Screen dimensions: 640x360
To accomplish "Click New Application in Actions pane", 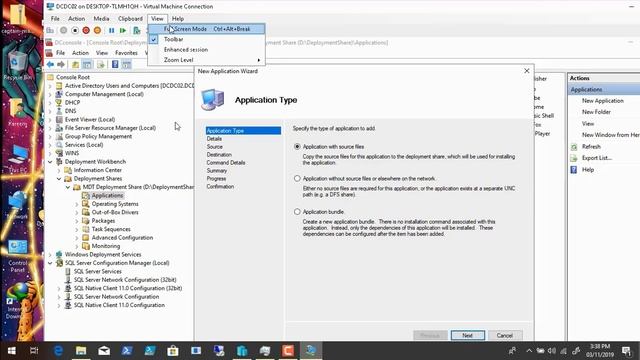I will pyautogui.click(x=603, y=101).
